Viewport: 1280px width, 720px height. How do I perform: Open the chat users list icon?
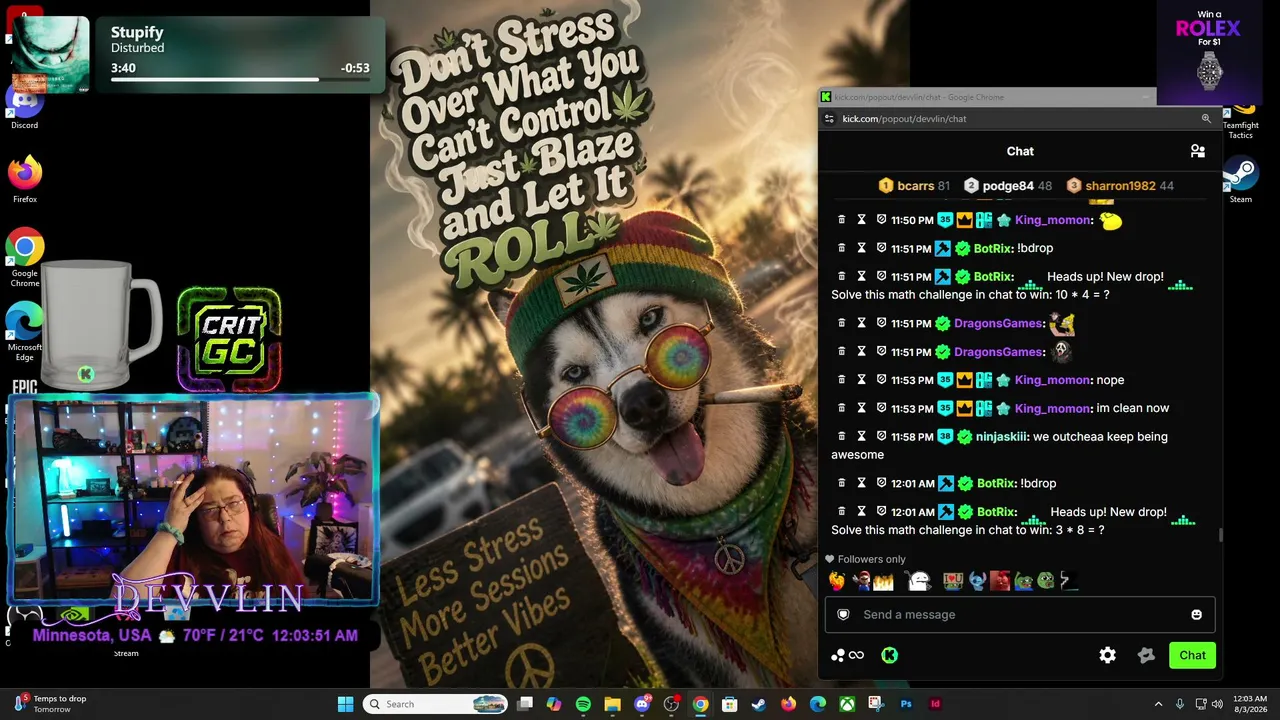[1197, 151]
